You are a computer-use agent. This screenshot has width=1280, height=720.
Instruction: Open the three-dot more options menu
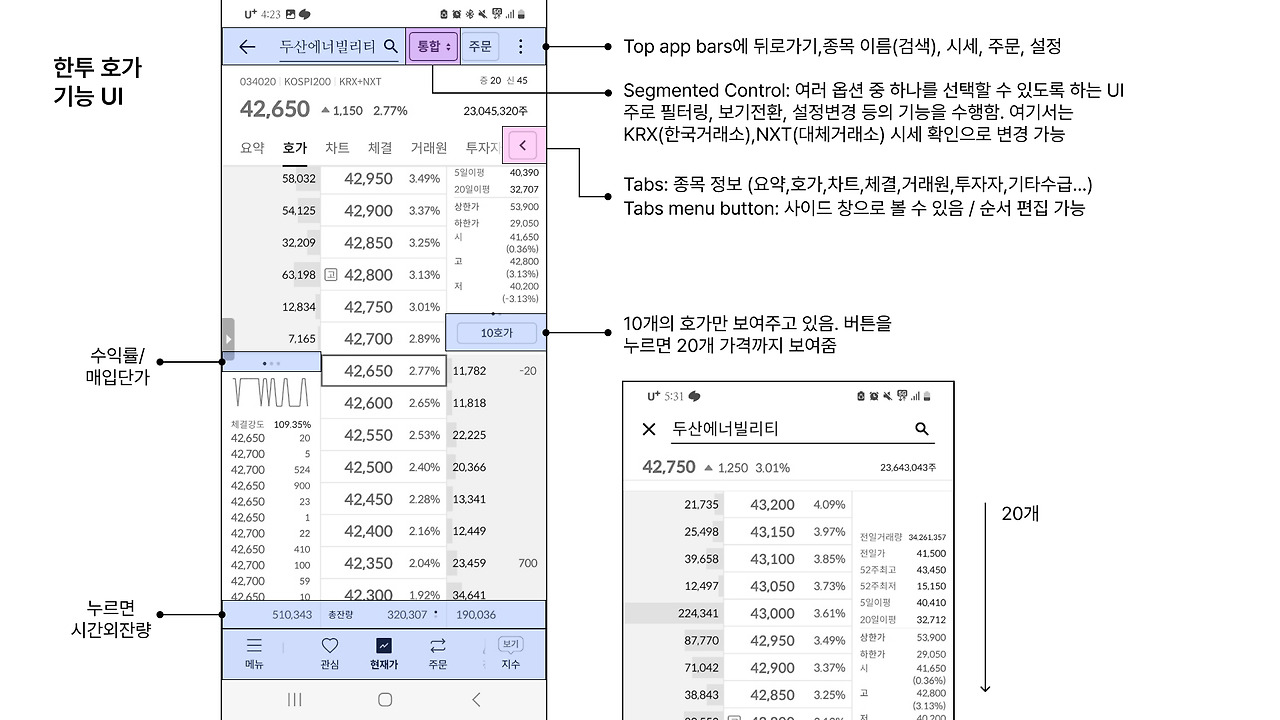click(x=520, y=46)
